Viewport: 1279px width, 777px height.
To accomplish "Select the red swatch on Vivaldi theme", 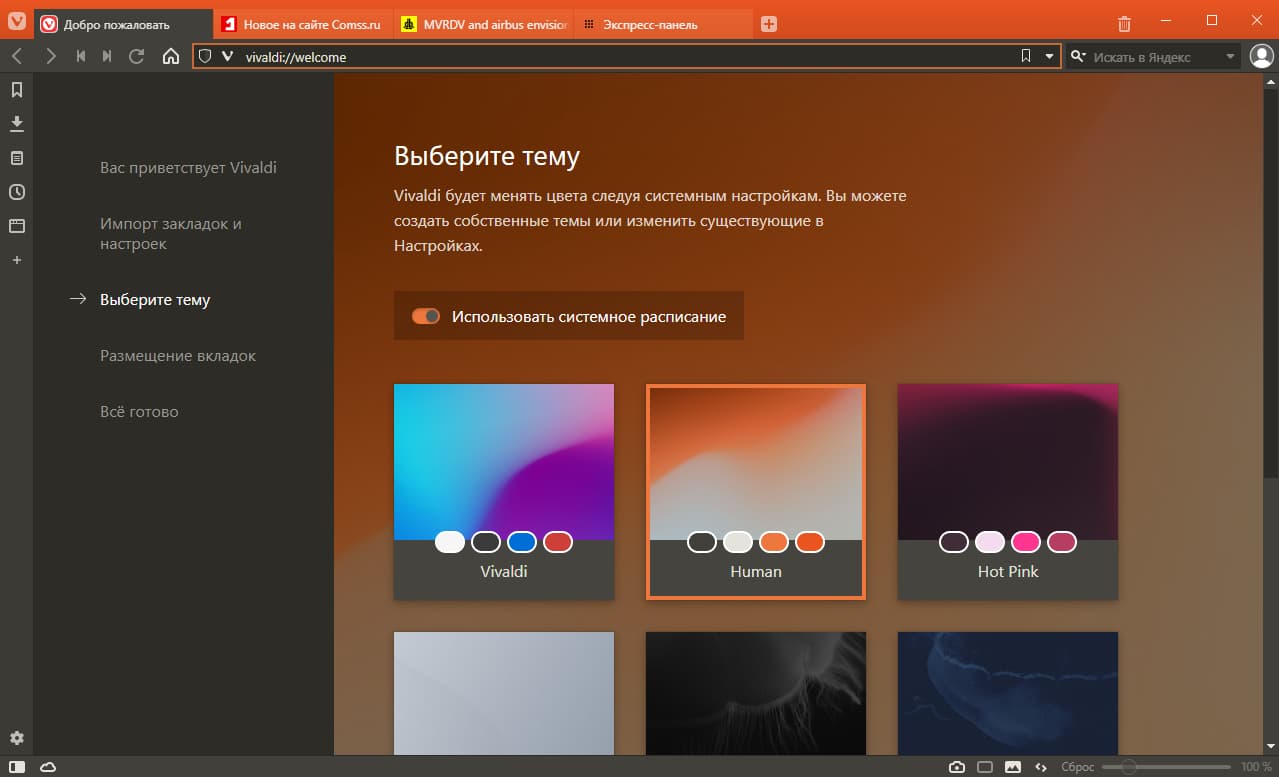I will pyautogui.click(x=558, y=542).
